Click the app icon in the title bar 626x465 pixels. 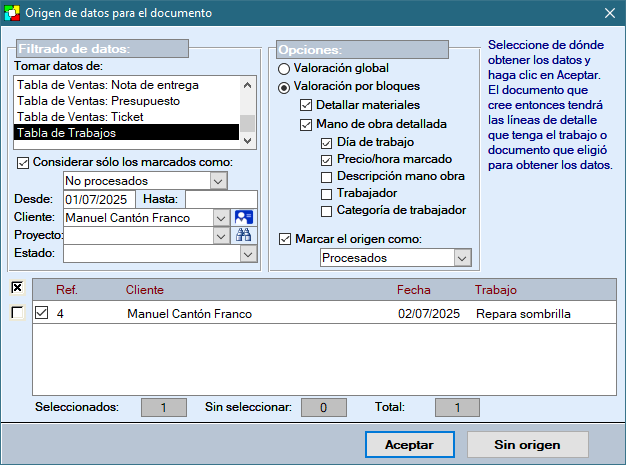(12, 13)
